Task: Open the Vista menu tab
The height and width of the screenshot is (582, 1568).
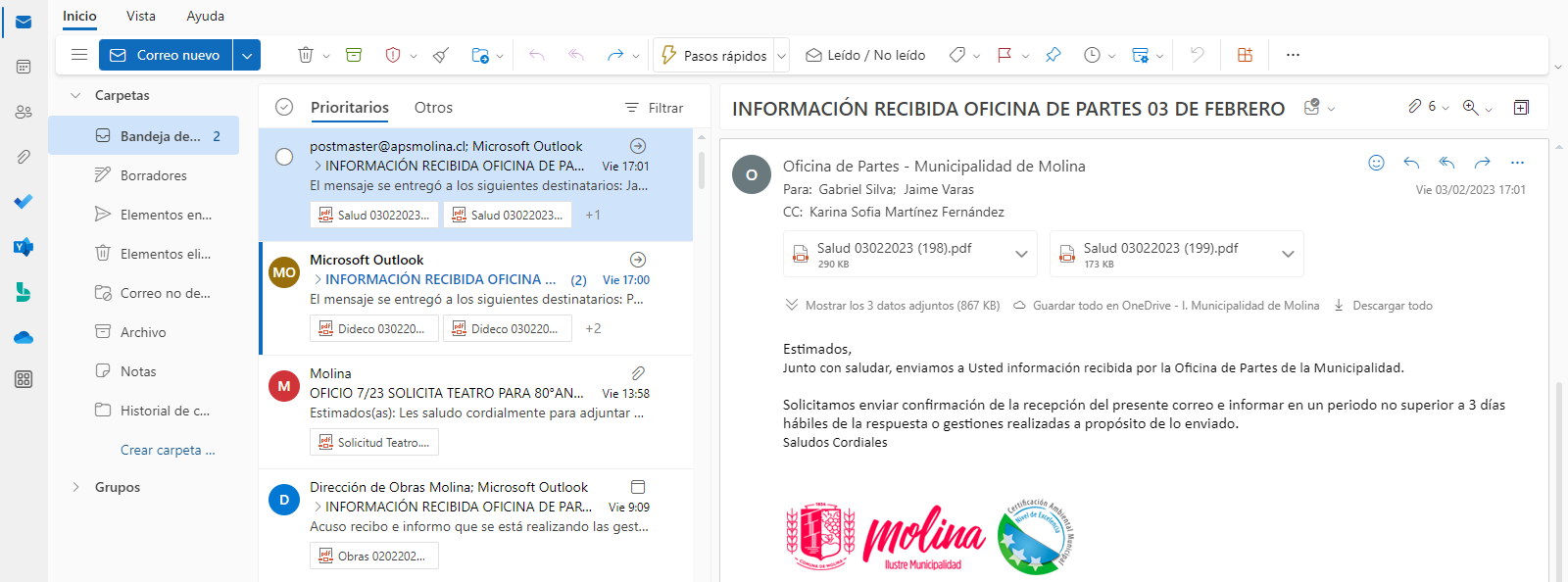Action: [141, 16]
